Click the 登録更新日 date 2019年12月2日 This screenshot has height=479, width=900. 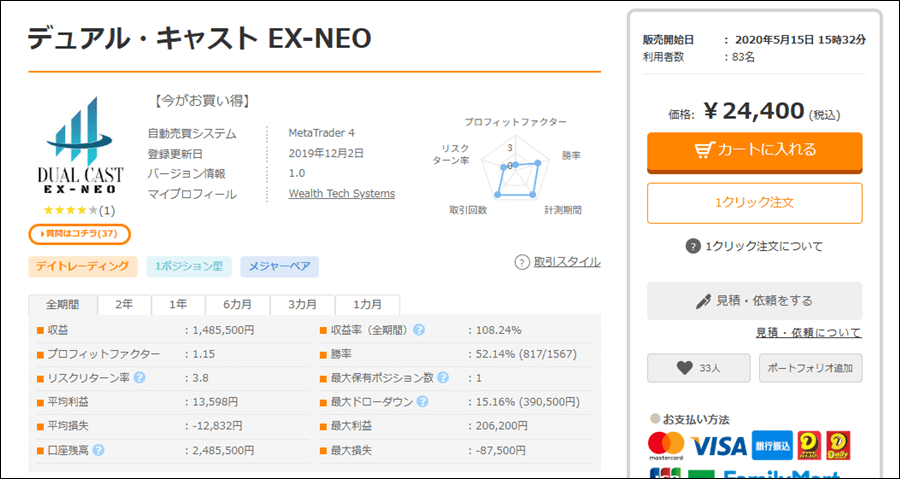[326, 153]
